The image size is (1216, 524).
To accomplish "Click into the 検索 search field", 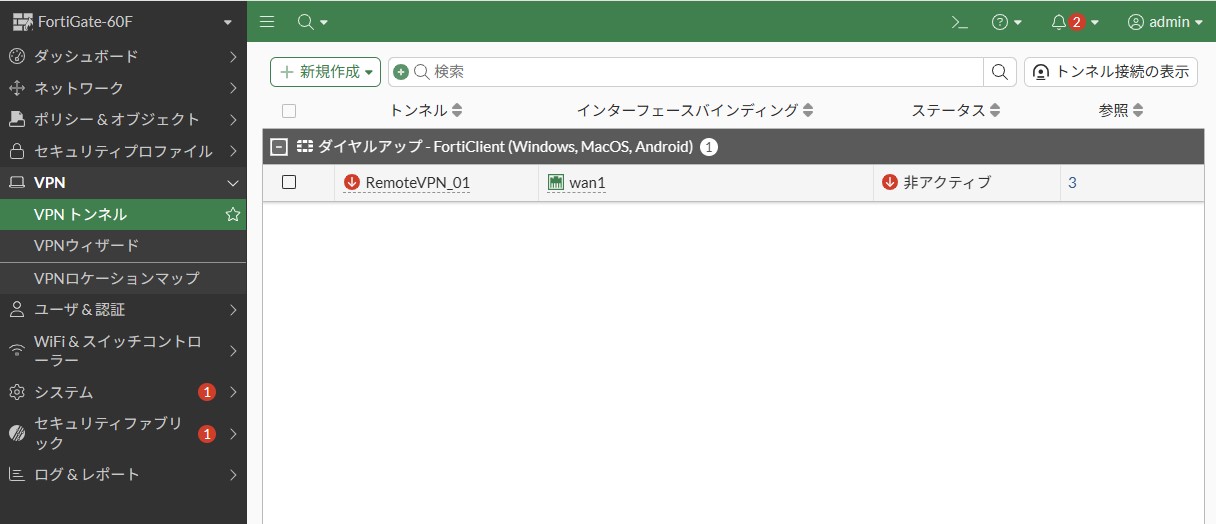I will (x=700, y=72).
